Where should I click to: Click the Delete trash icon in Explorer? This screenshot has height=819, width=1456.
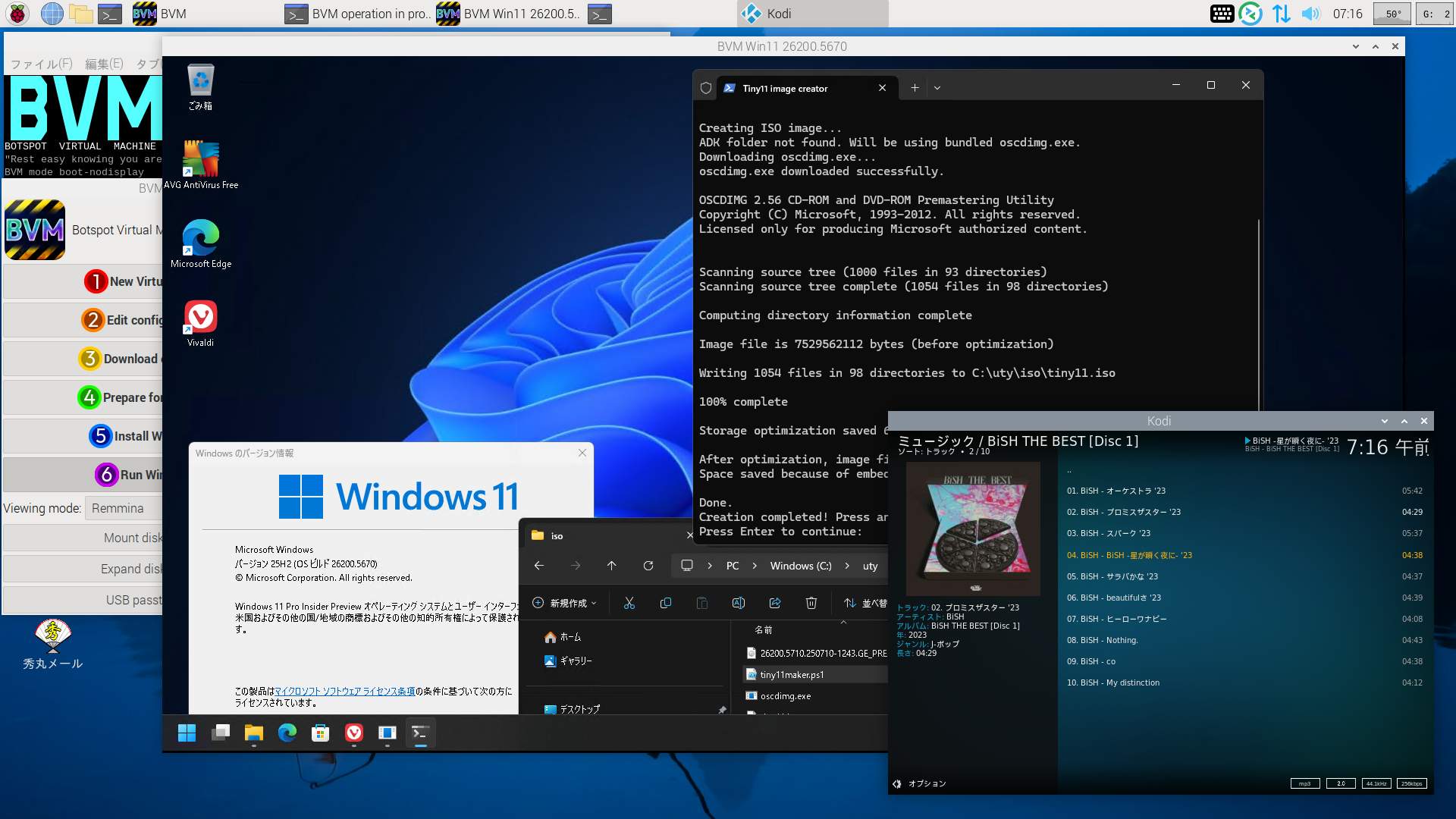811,603
